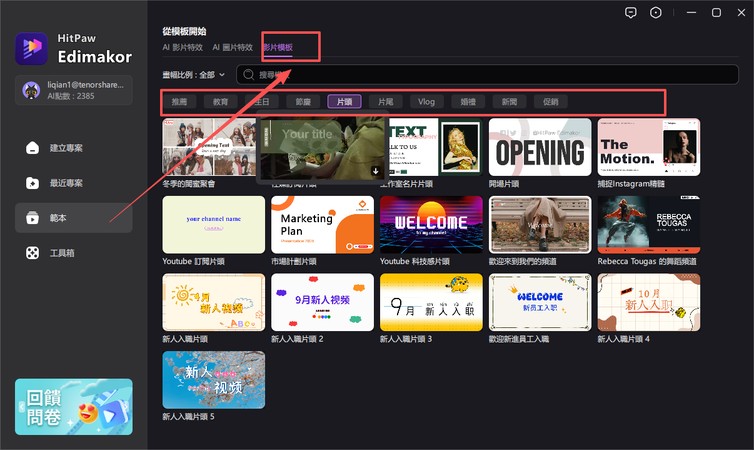
Task: Click the search magnifier icon
Action: coord(249,75)
